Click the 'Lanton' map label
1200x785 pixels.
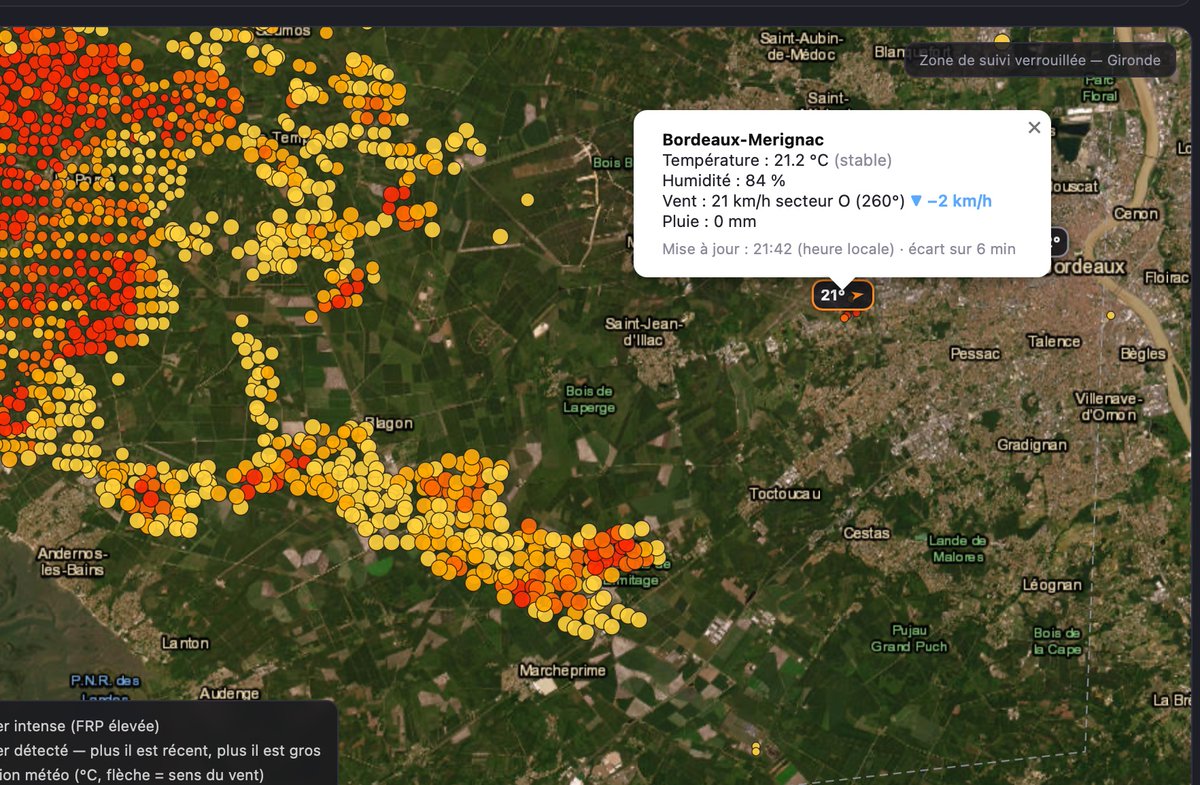(x=186, y=643)
